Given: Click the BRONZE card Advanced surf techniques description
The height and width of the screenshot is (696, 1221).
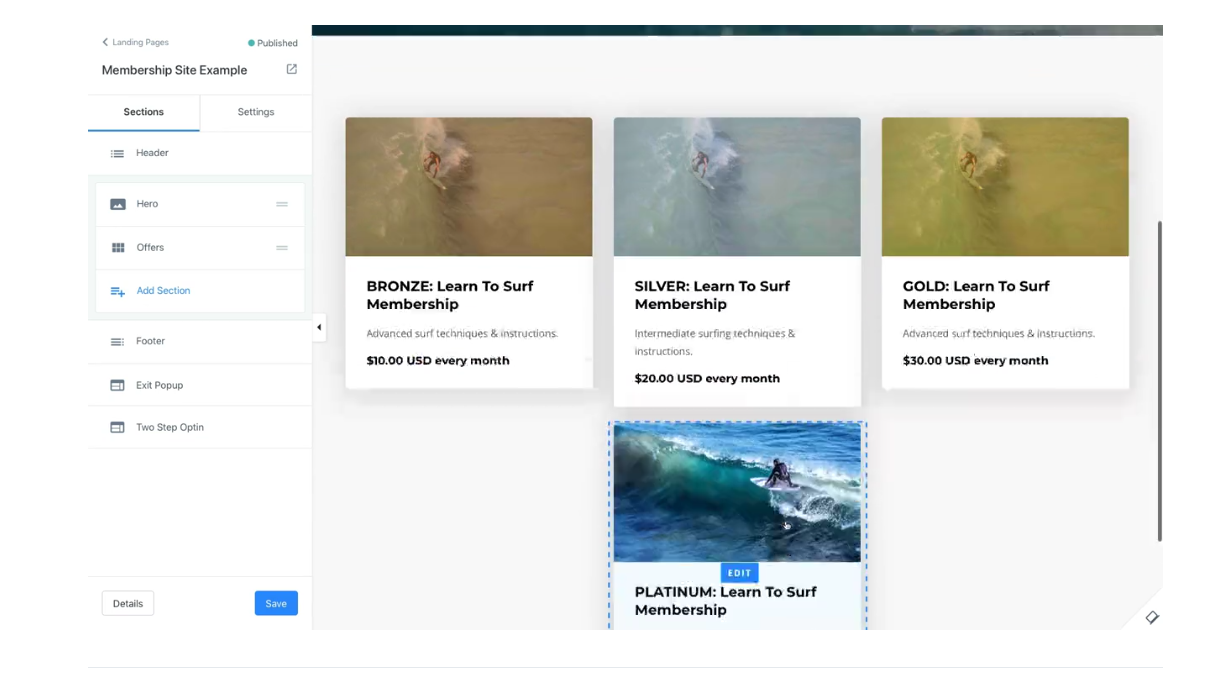Looking at the screenshot, I should (x=462, y=333).
